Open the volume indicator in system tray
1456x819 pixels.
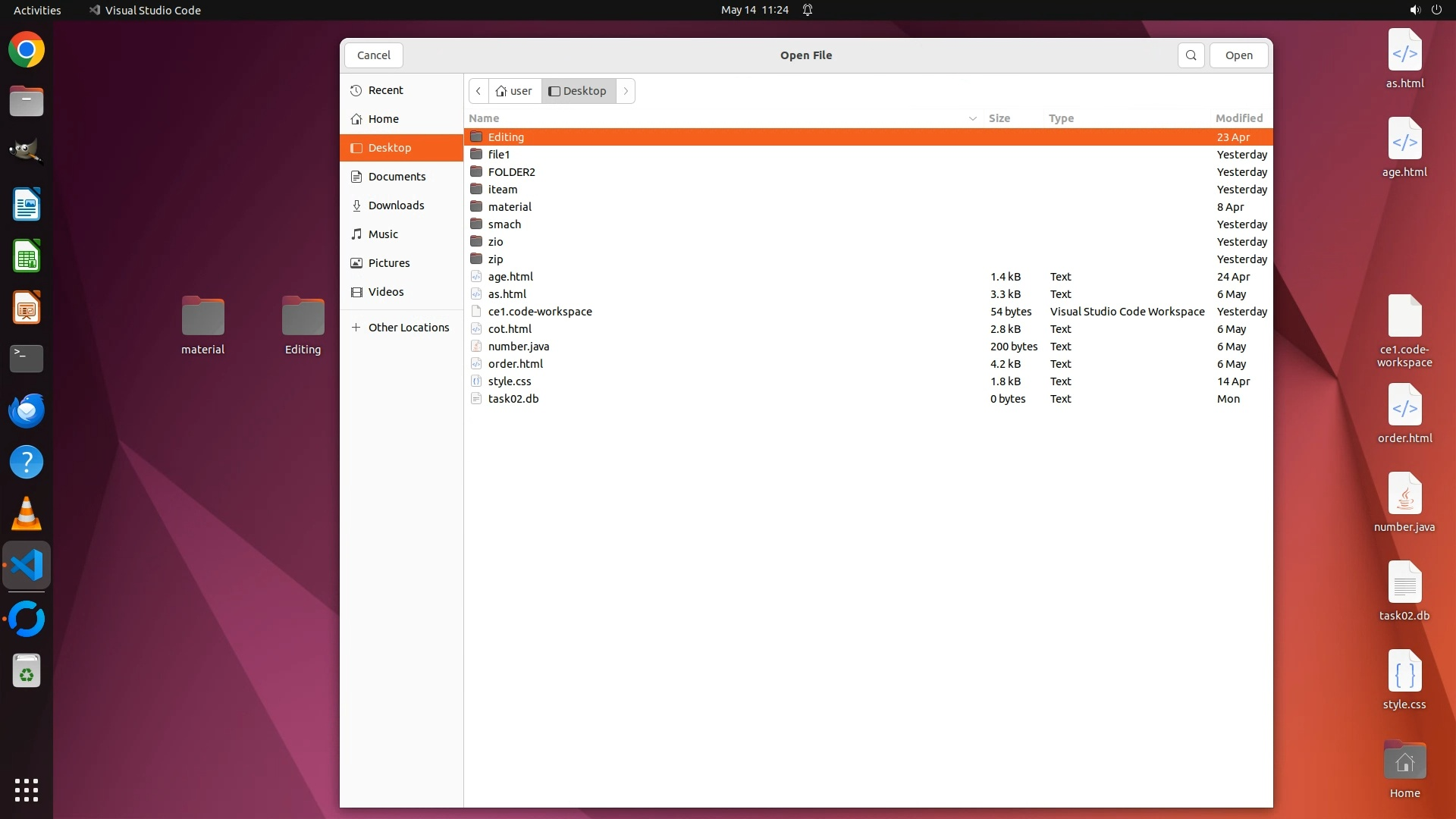1414,10
